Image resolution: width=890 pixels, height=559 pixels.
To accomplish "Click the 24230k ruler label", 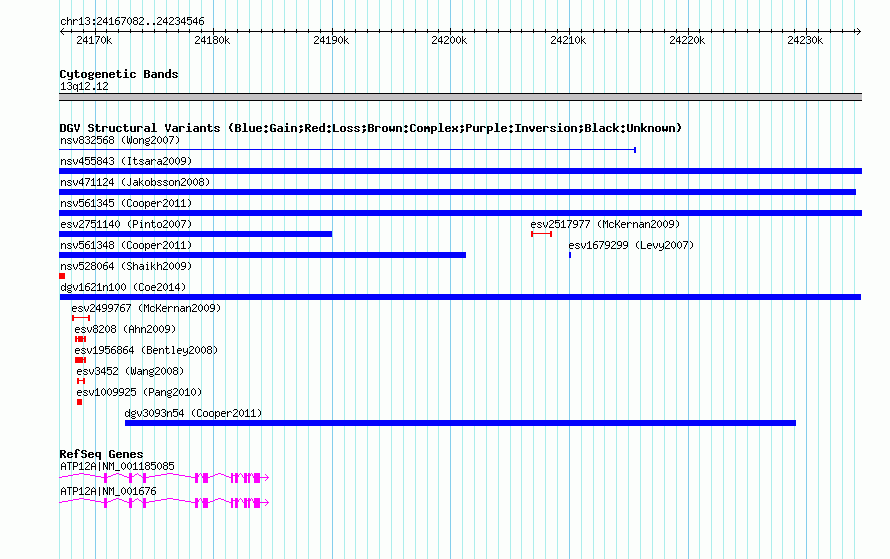I will [x=805, y=40].
